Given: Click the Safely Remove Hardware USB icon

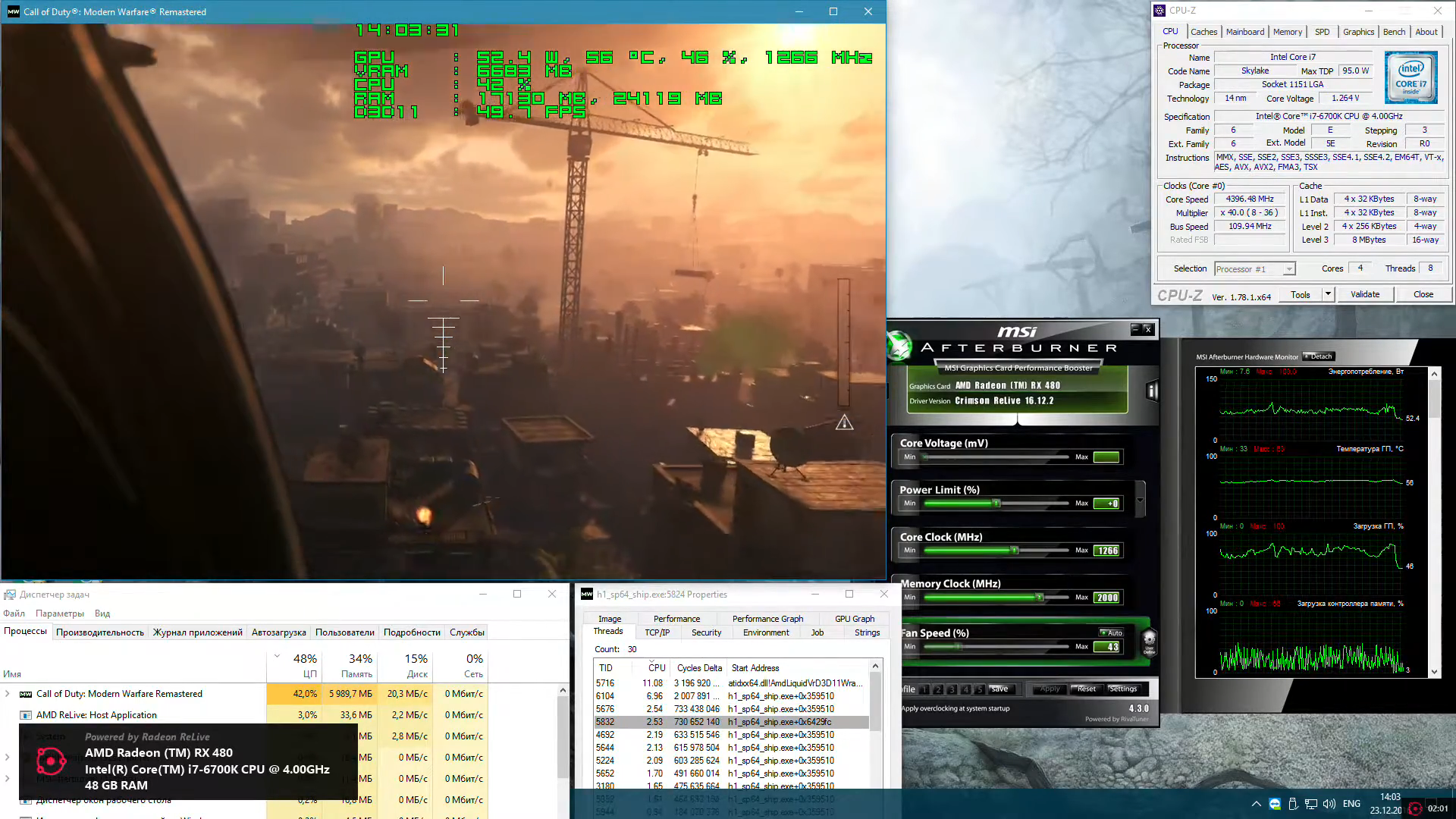Looking at the screenshot, I should click(1293, 804).
